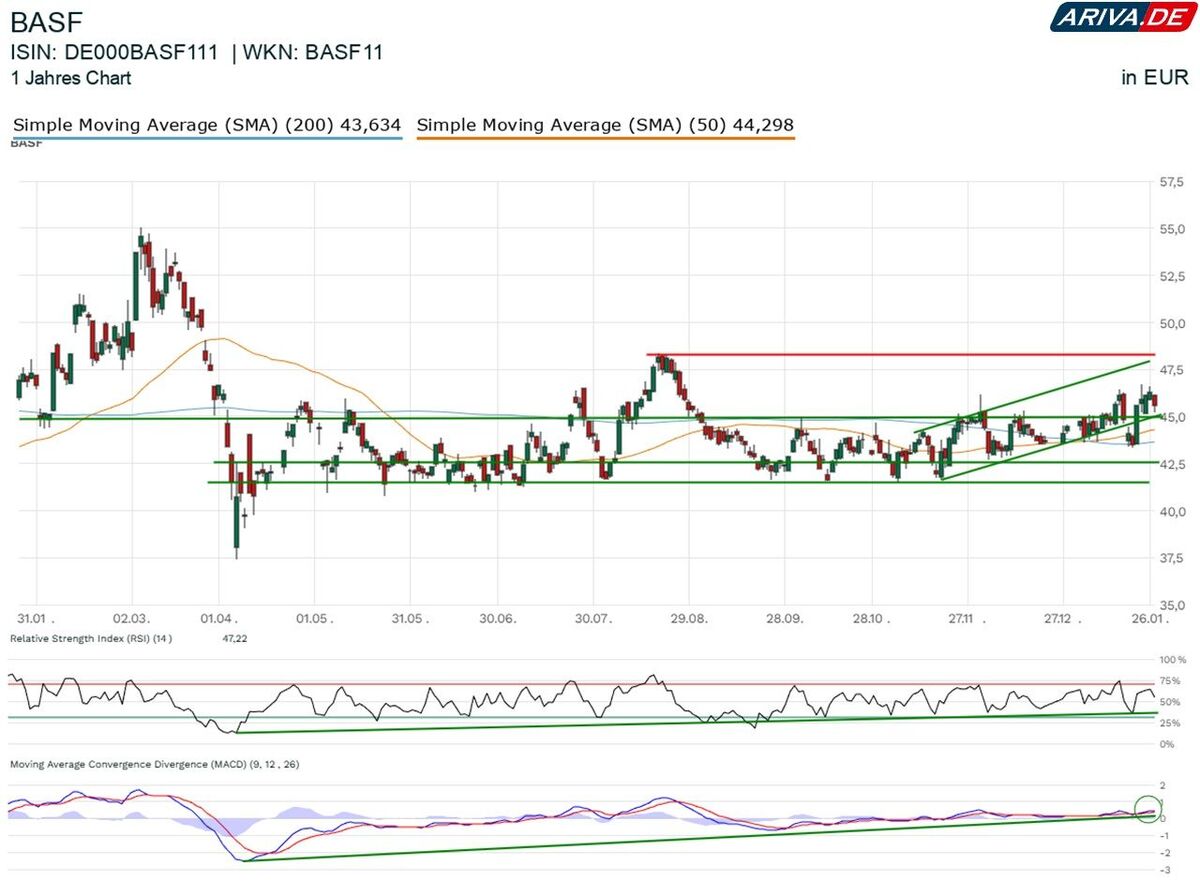Click the 55,0 price axis label
The height and width of the screenshot is (881, 1200).
(1171, 229)
